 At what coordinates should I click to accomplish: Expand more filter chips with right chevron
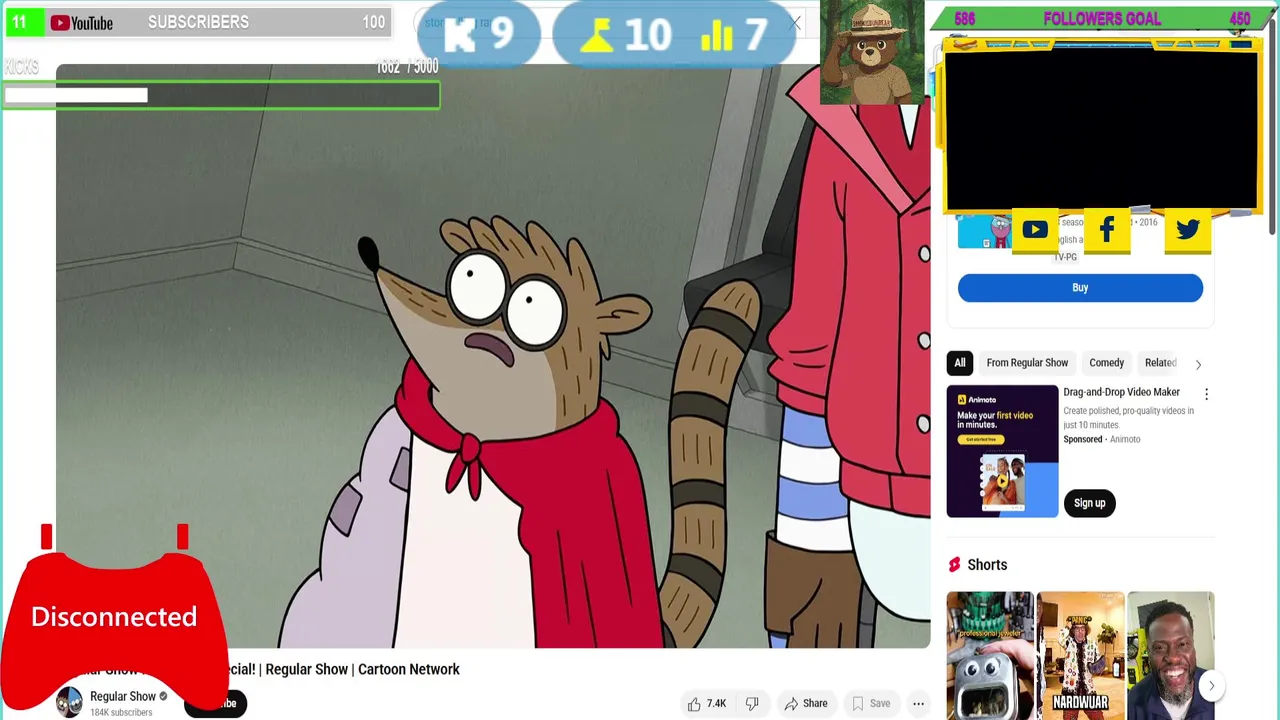click(1198, 364)
